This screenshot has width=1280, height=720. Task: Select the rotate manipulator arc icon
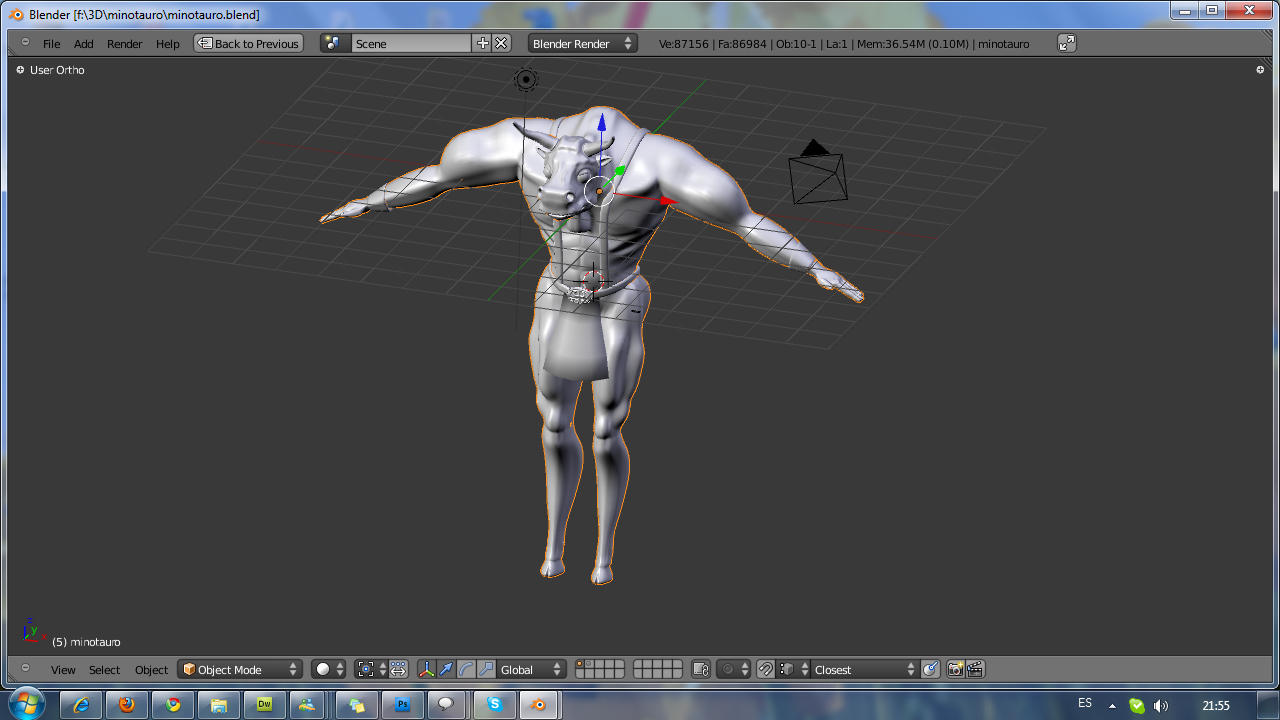pyautogui.click(x=466, y=669)
